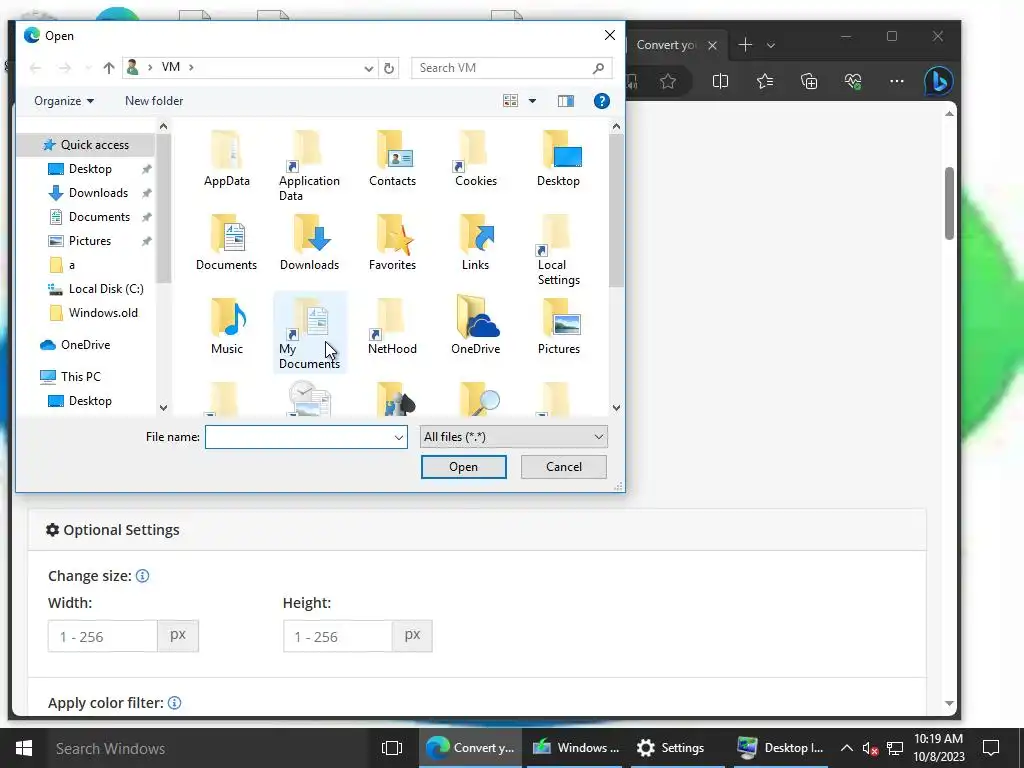Click the Search VM box
Screen dimensions: 1024x768
pyautogui.click(x=511, y=68)
